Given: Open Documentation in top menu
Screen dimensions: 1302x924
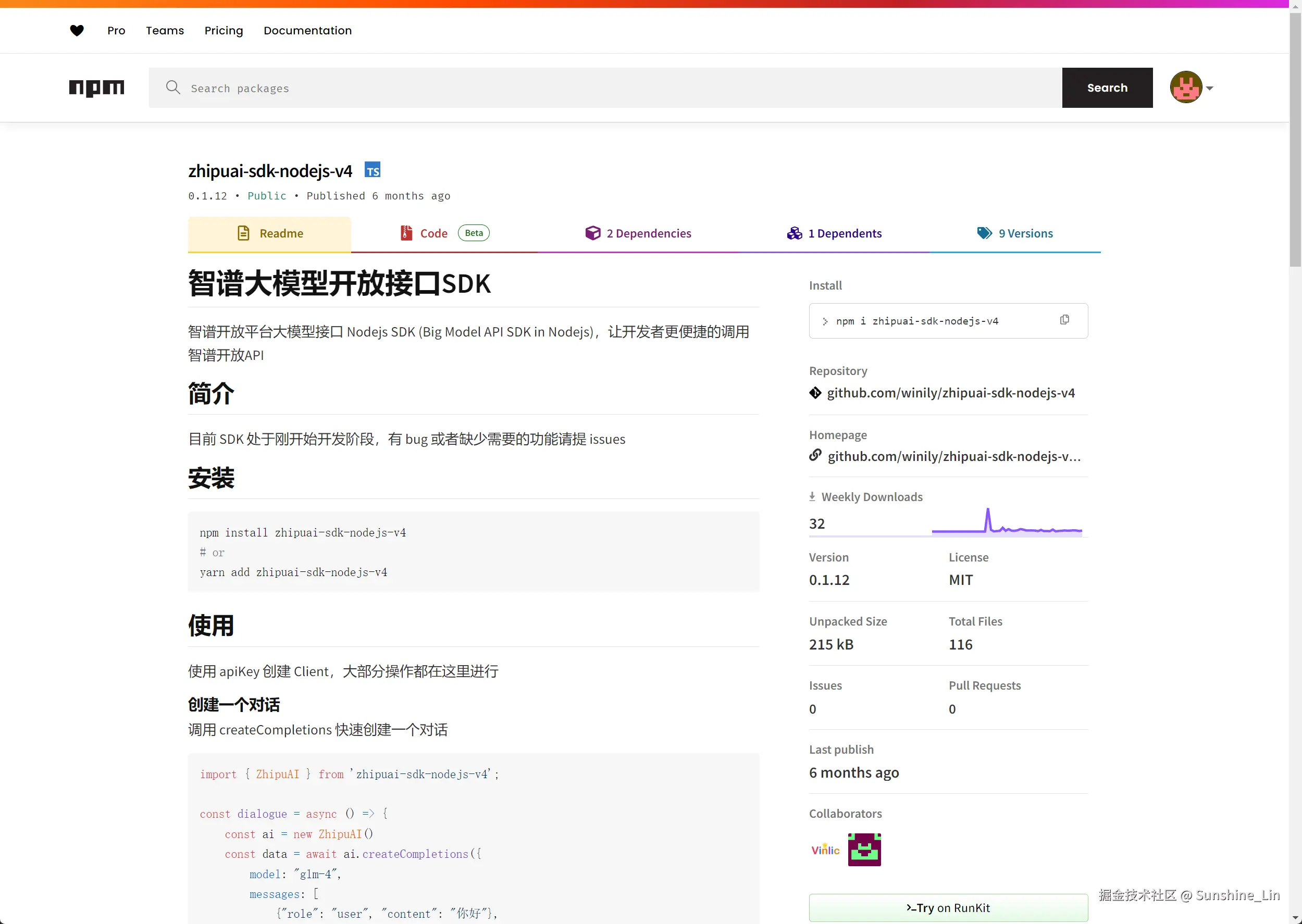Looking at the screenshot, I should 307,31.
